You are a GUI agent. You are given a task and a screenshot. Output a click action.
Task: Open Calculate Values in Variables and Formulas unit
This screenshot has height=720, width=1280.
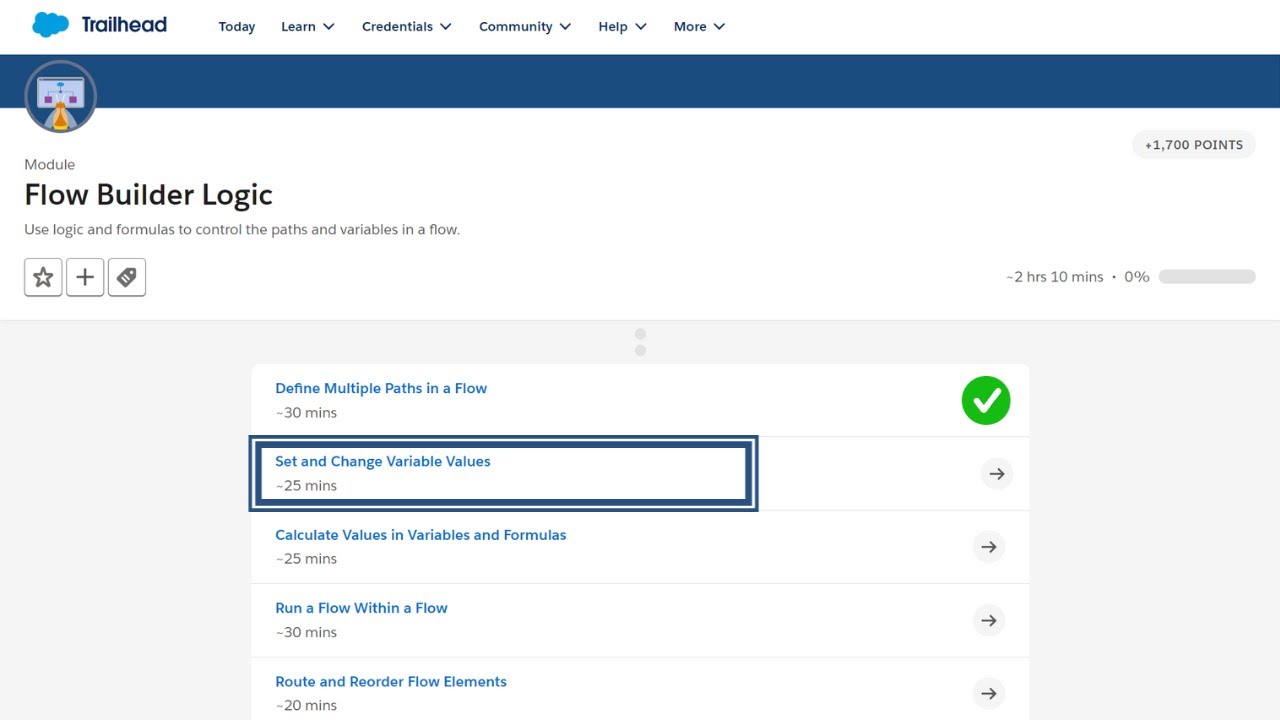click(x=421, y=535)
